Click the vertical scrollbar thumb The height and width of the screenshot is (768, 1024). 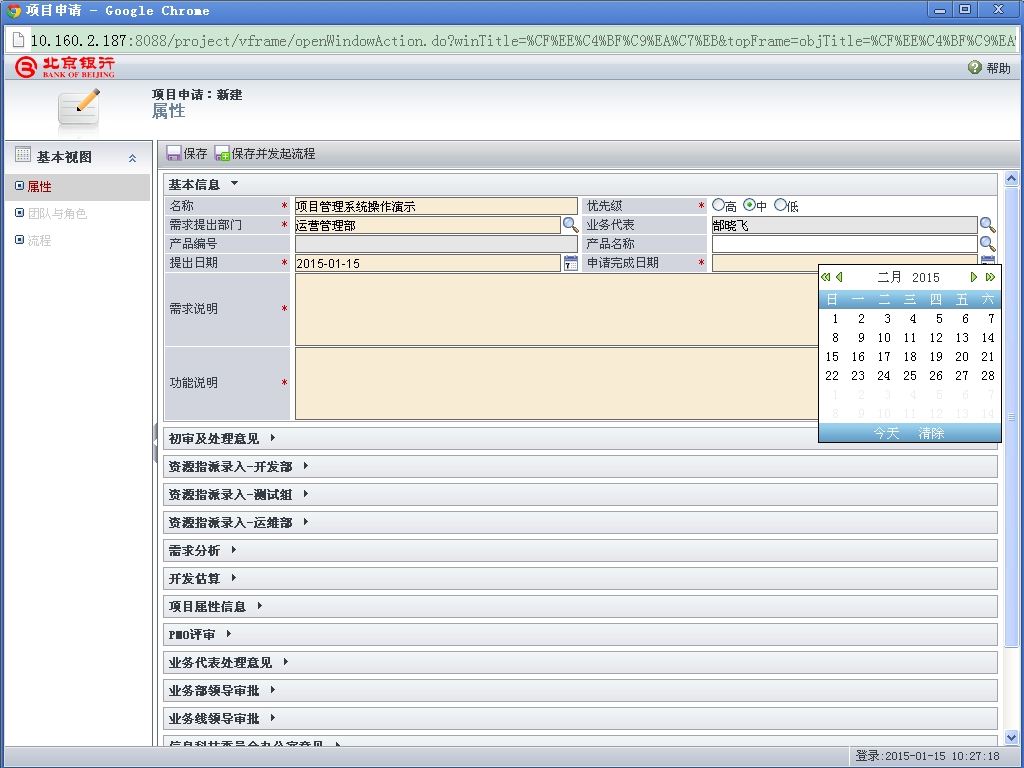click(x=1011, y=416)
